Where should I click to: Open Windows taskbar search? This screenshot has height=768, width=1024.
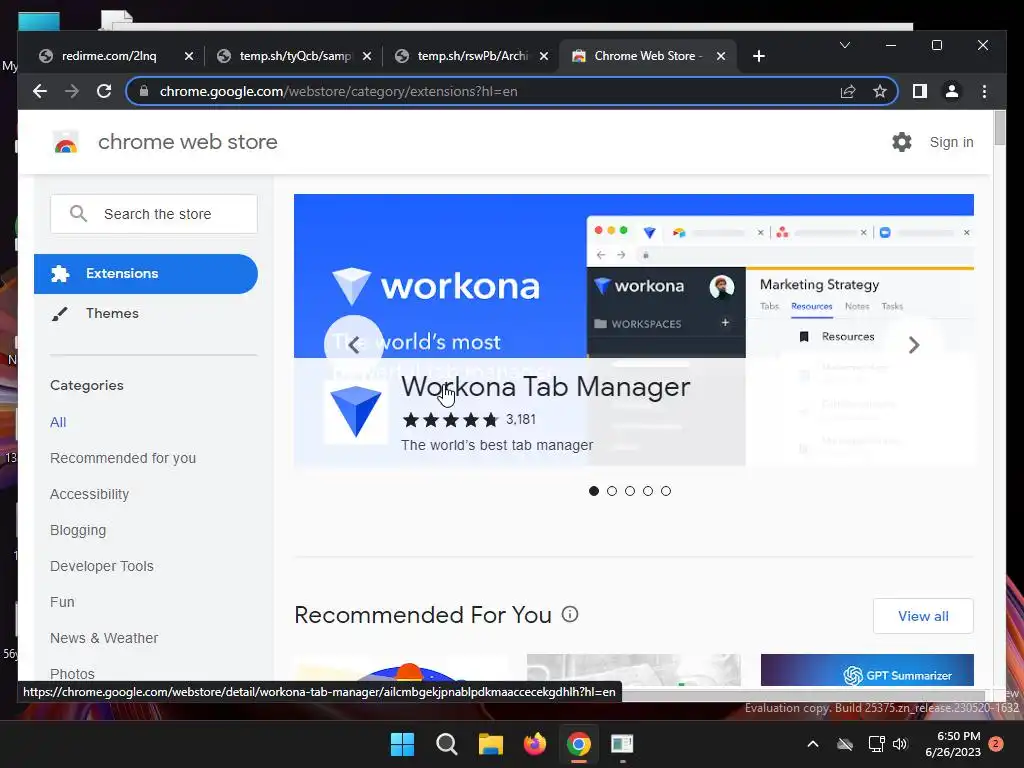coord(447,744)
